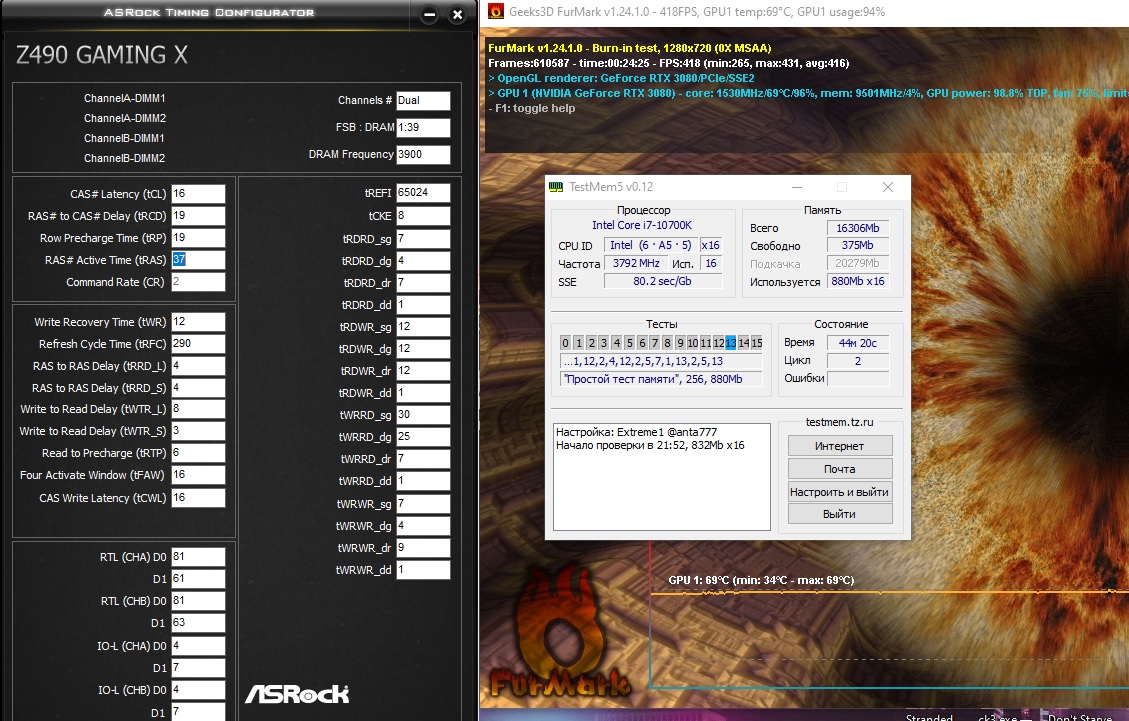Click the tWRRD_dg value field
Image resolution: width=1129 pixels, height=721 pixels.
click(x=423, y=436)
